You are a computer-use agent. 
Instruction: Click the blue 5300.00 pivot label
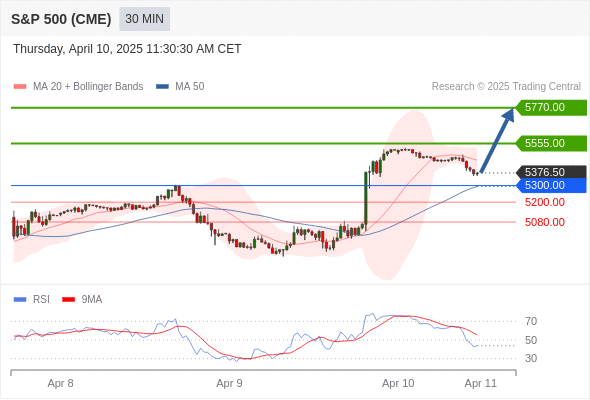click(x=551, y=186)
